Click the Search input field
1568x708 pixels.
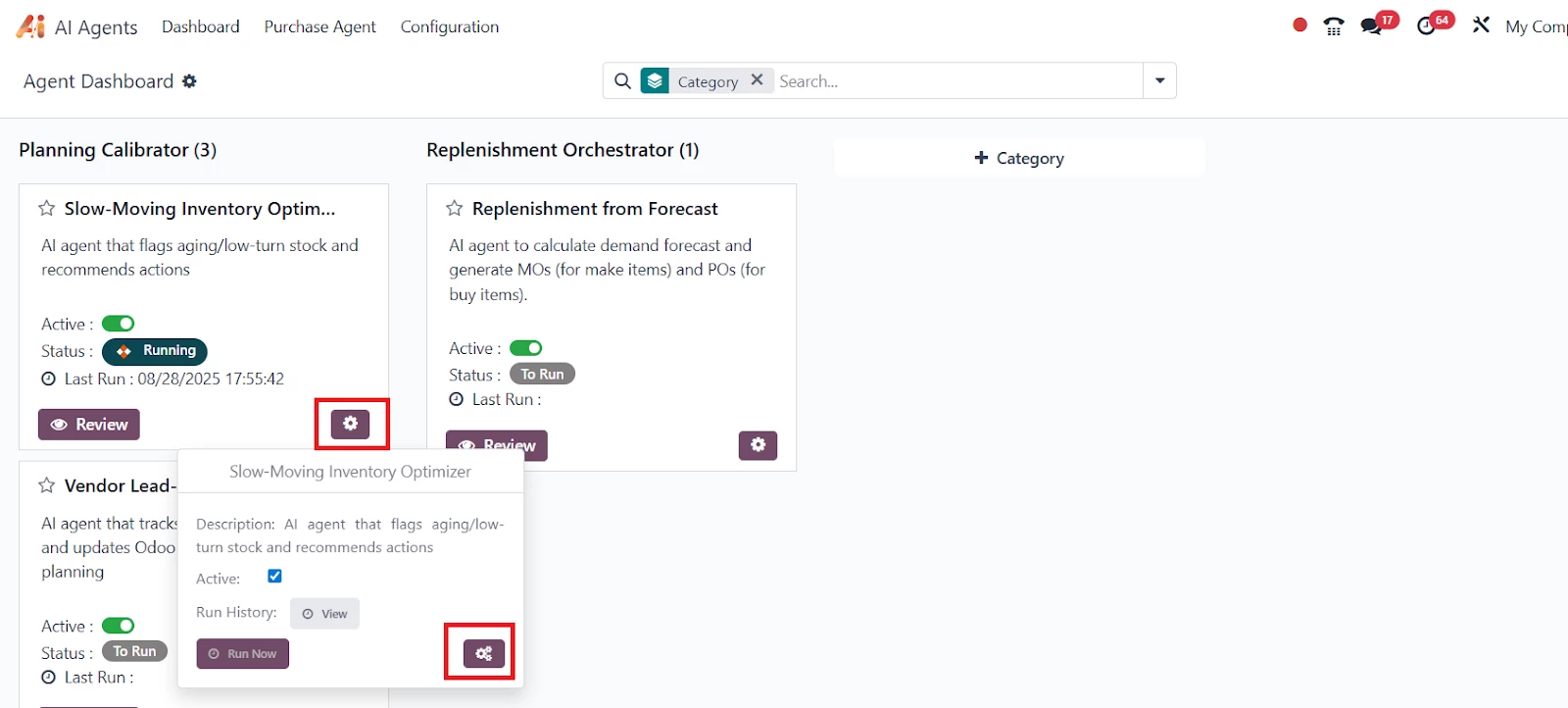(955, 81)
